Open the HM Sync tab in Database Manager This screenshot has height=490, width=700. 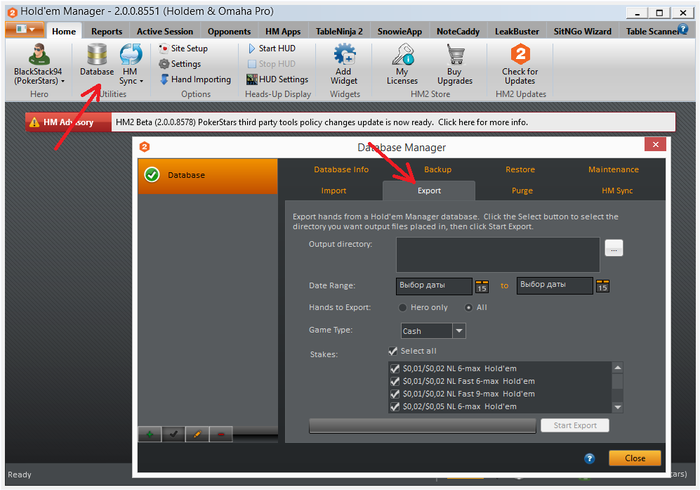(x=617, y=191)
